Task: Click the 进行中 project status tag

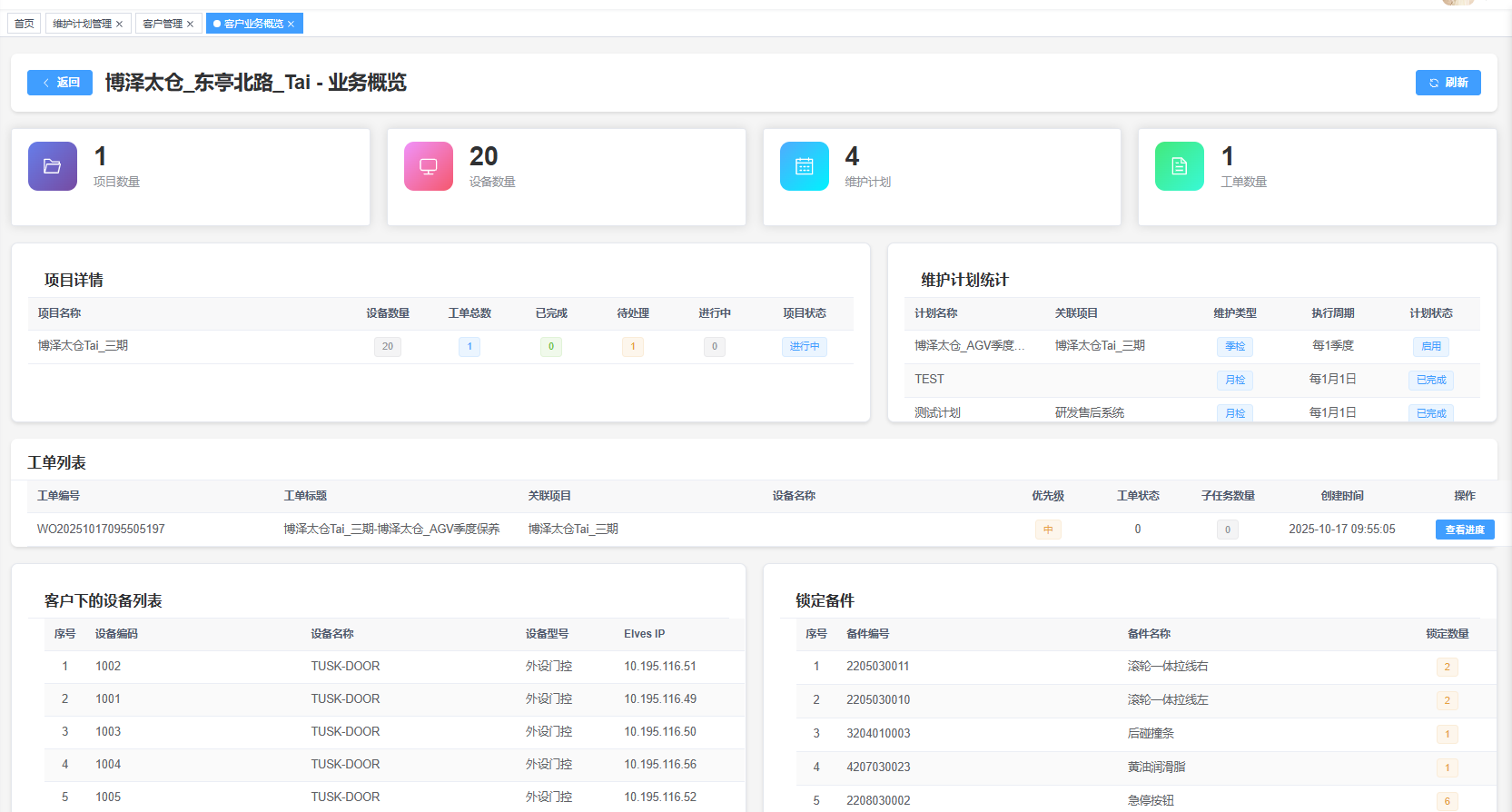Action: [x=804, y=346]
